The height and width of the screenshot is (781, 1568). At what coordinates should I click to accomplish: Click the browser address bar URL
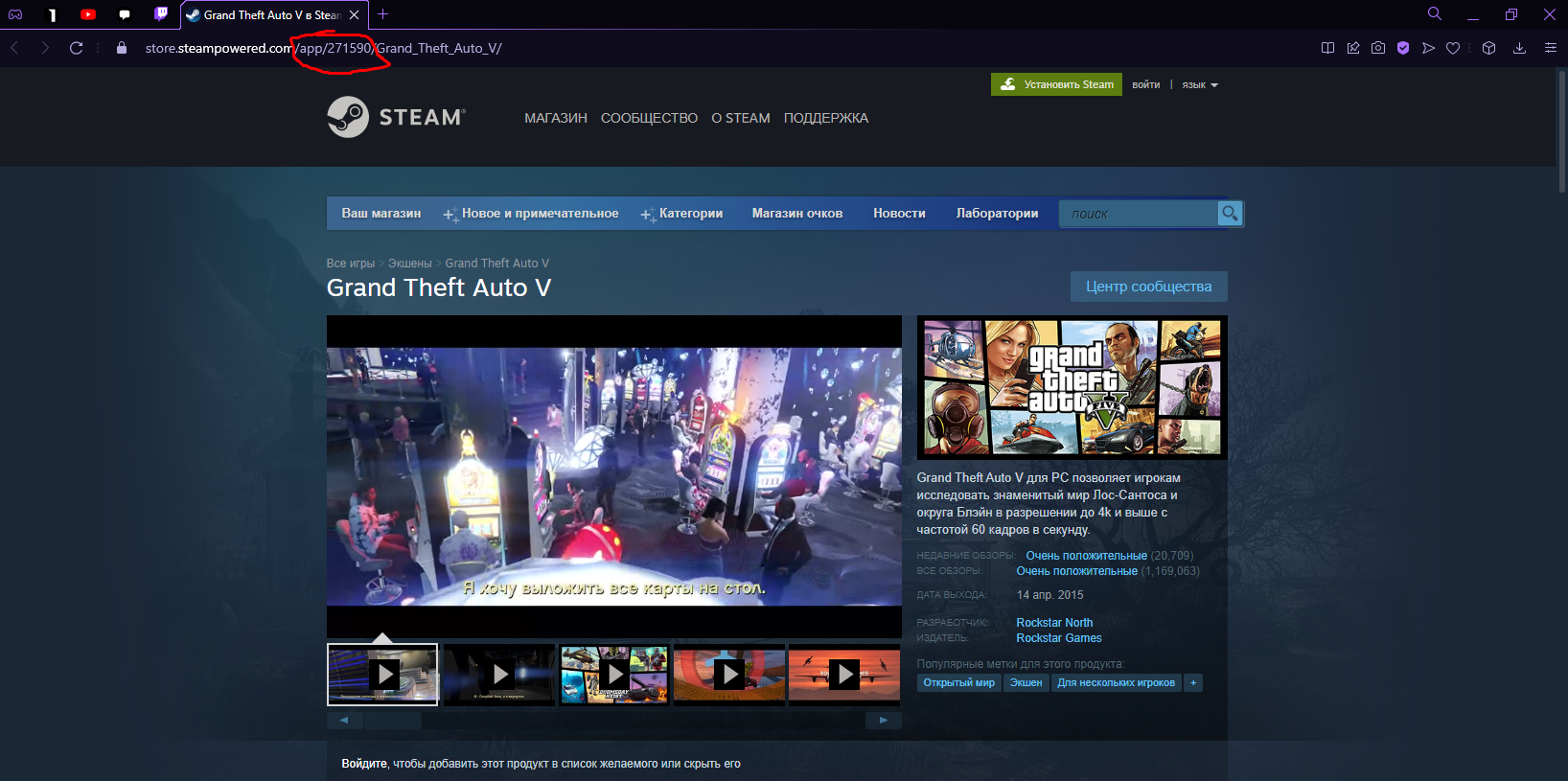pyautogui.click(x=324, y=48)
